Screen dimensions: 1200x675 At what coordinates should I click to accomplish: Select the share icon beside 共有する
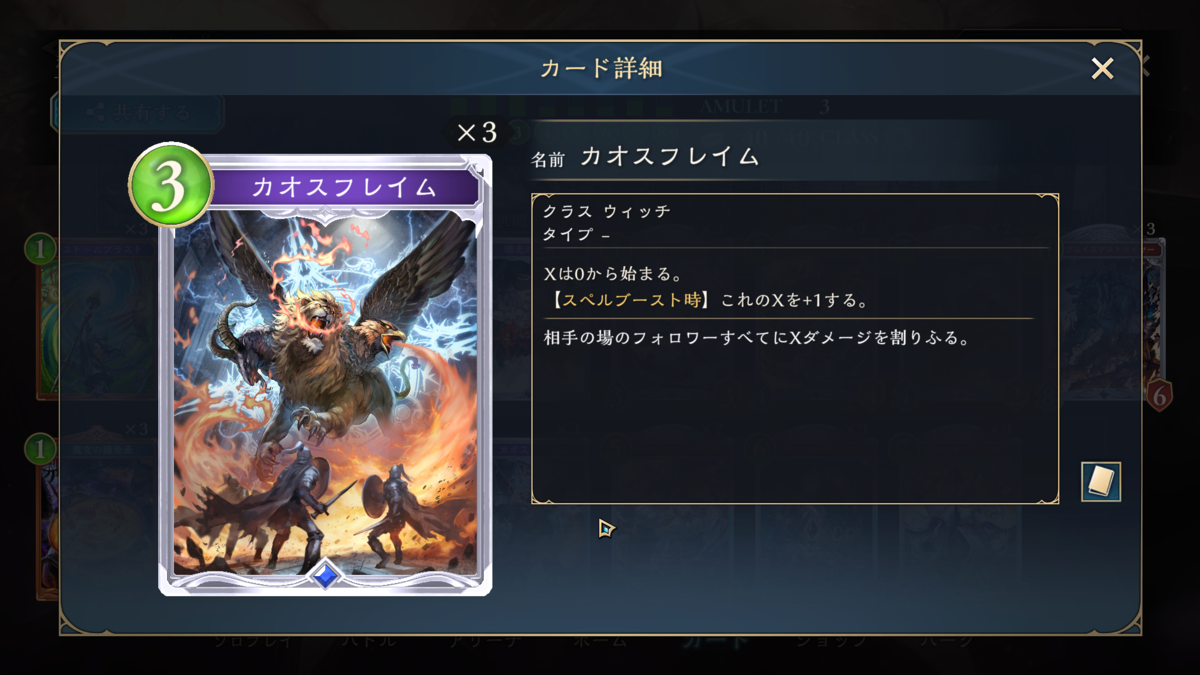[x=96, y=113]
